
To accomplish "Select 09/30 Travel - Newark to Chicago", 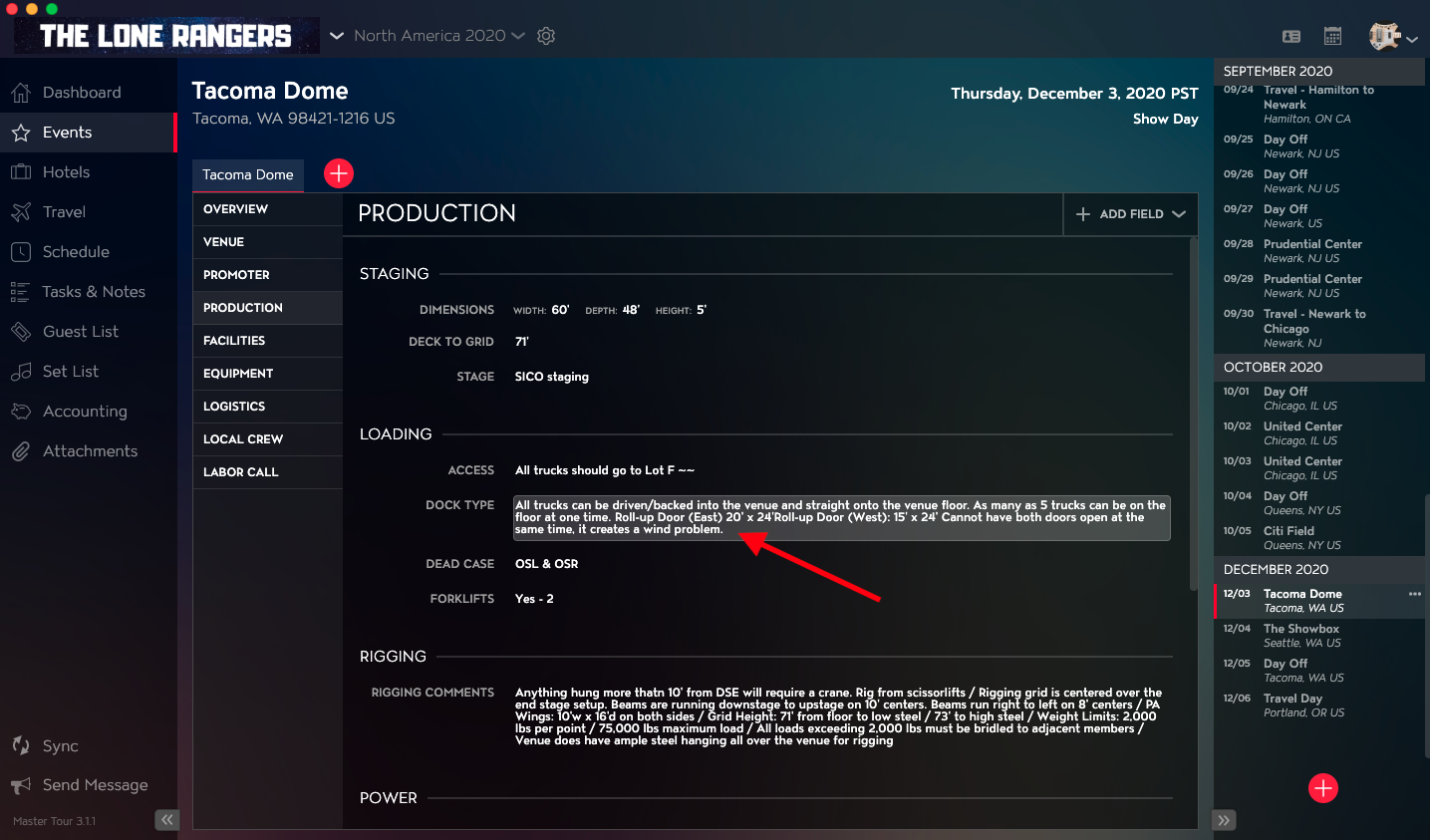I will point(1318,328).
